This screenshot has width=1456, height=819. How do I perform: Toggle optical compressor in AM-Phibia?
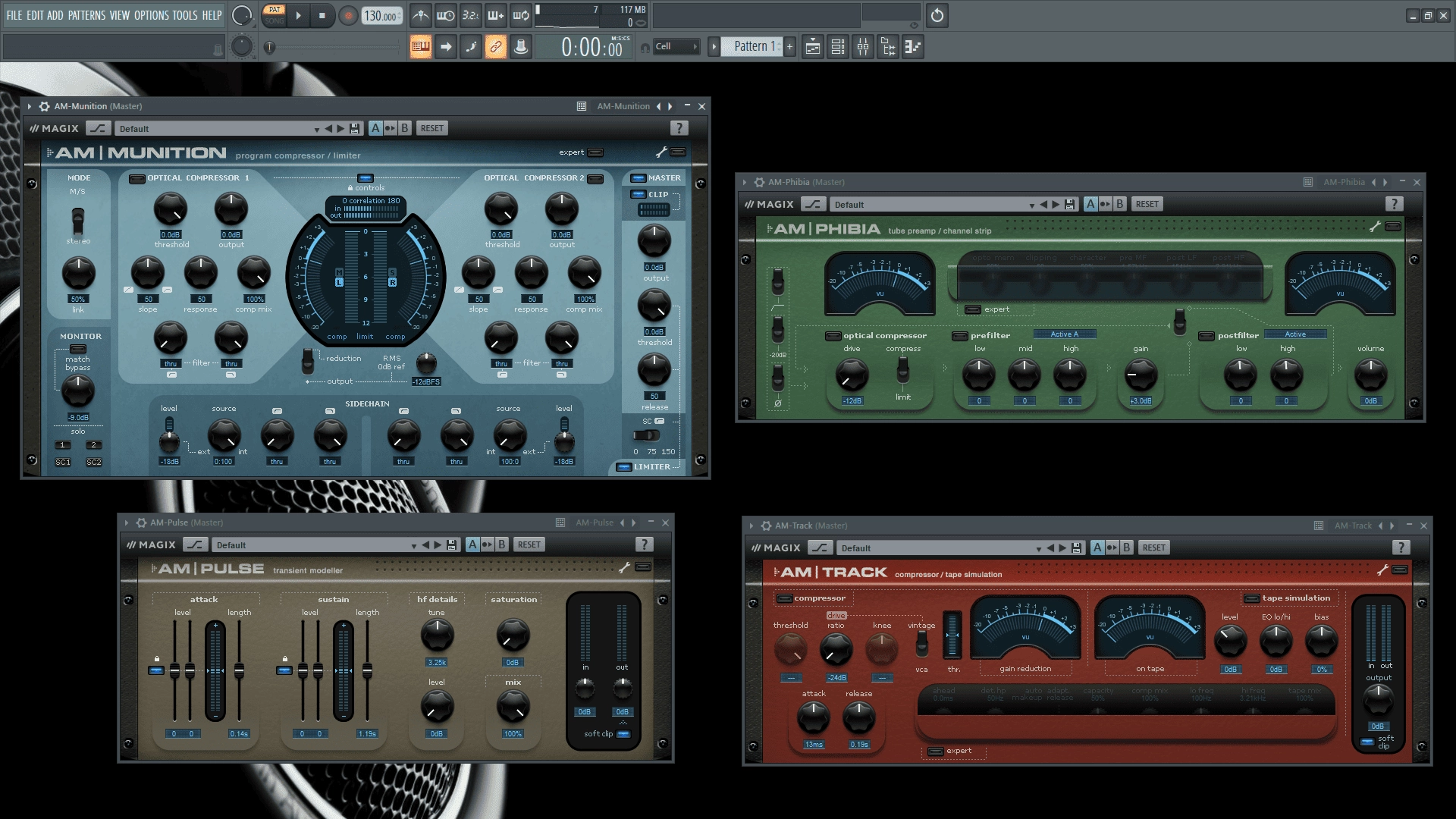click(x=833, y=336)
